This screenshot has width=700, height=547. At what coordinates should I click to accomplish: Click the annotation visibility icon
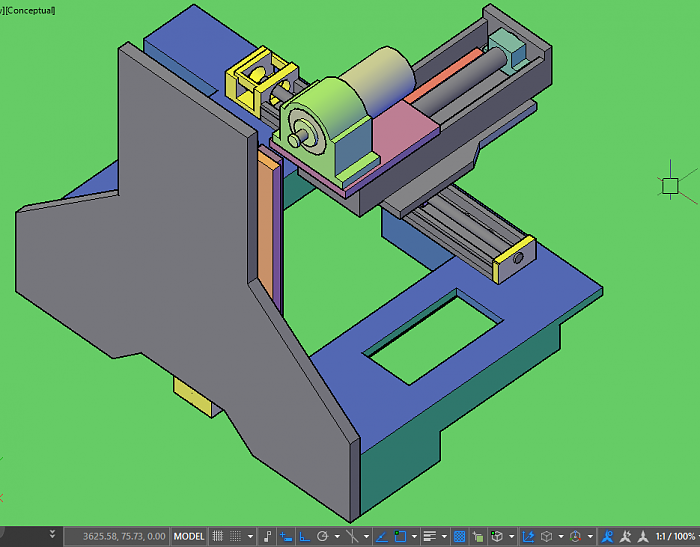pyautogui.click(x=607, y=536)
